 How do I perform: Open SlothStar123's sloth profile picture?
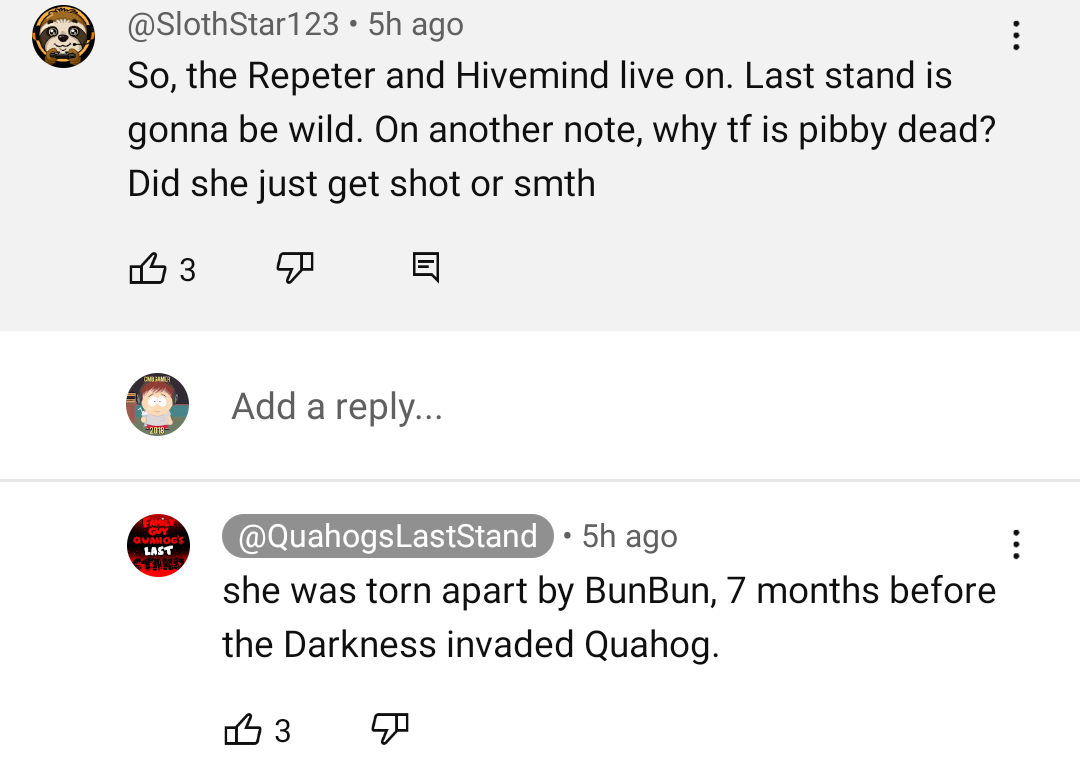click(63, 37)
